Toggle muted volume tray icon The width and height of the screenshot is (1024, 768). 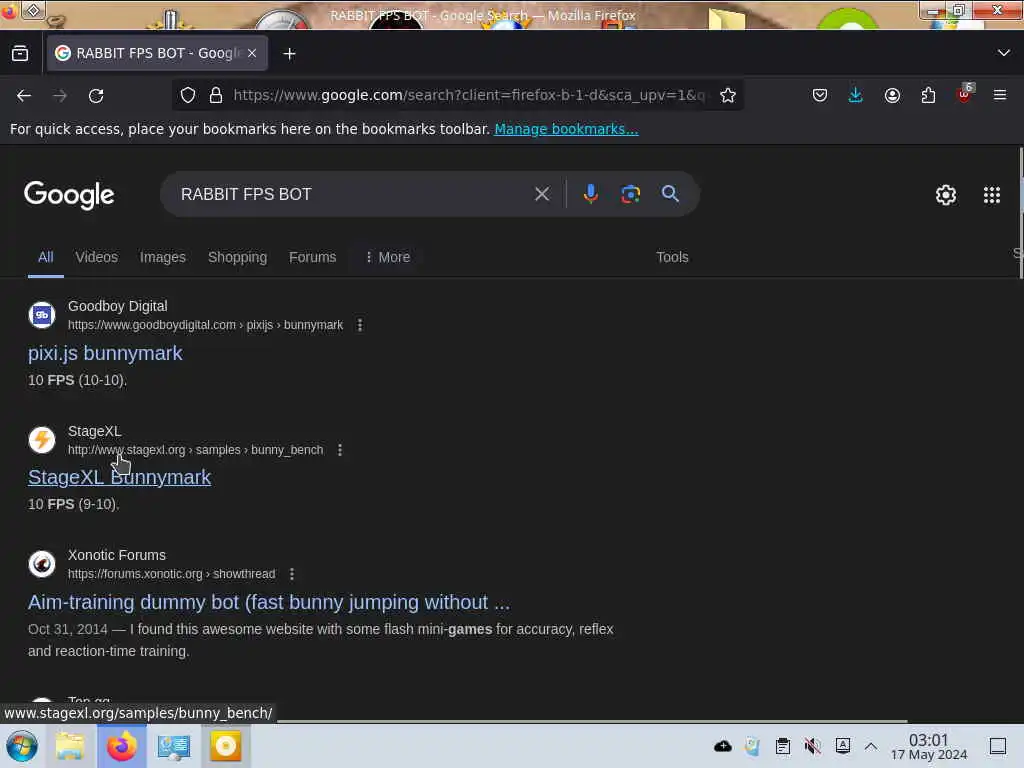point(812,746)
